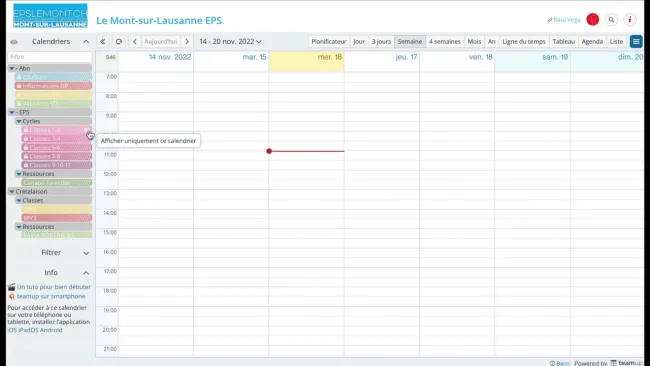Open the 14 - 20 nov. 2022 date picker
The height and width of the screenshot is (366, 650).
point(230,41)
